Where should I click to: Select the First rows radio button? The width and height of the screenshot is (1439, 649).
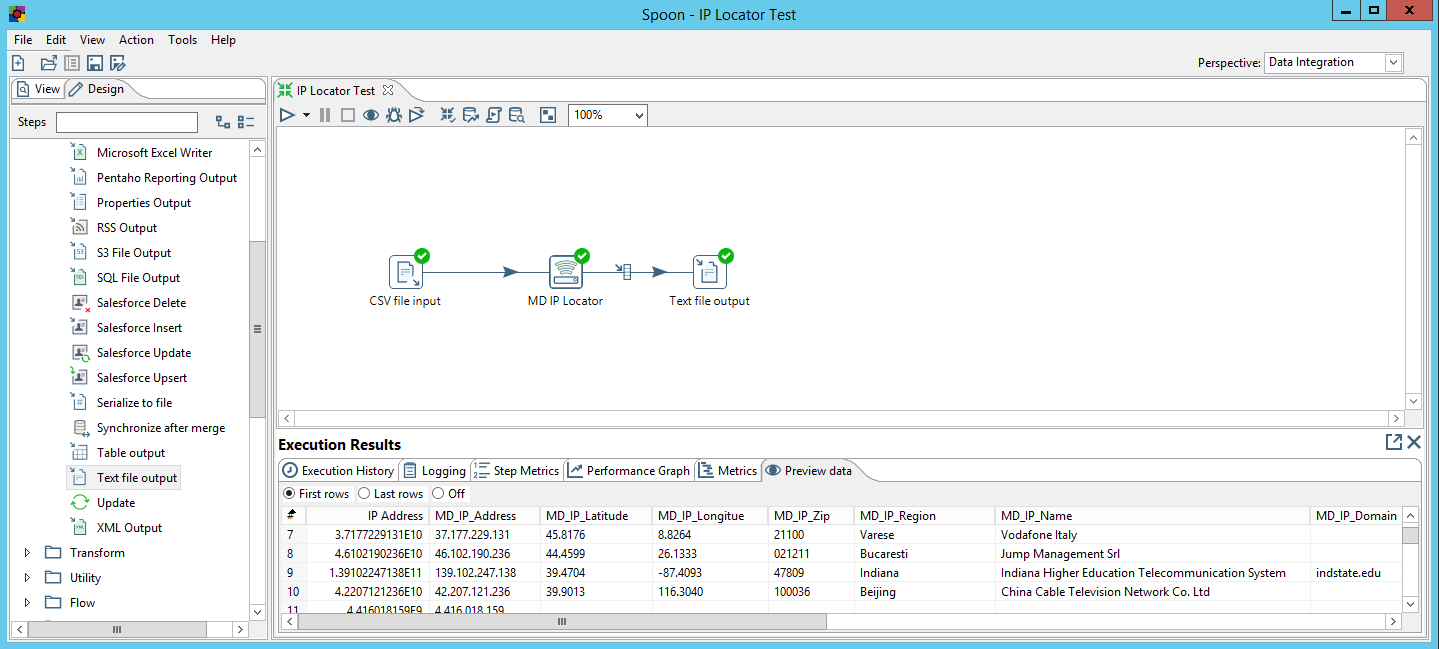(290, 494)
